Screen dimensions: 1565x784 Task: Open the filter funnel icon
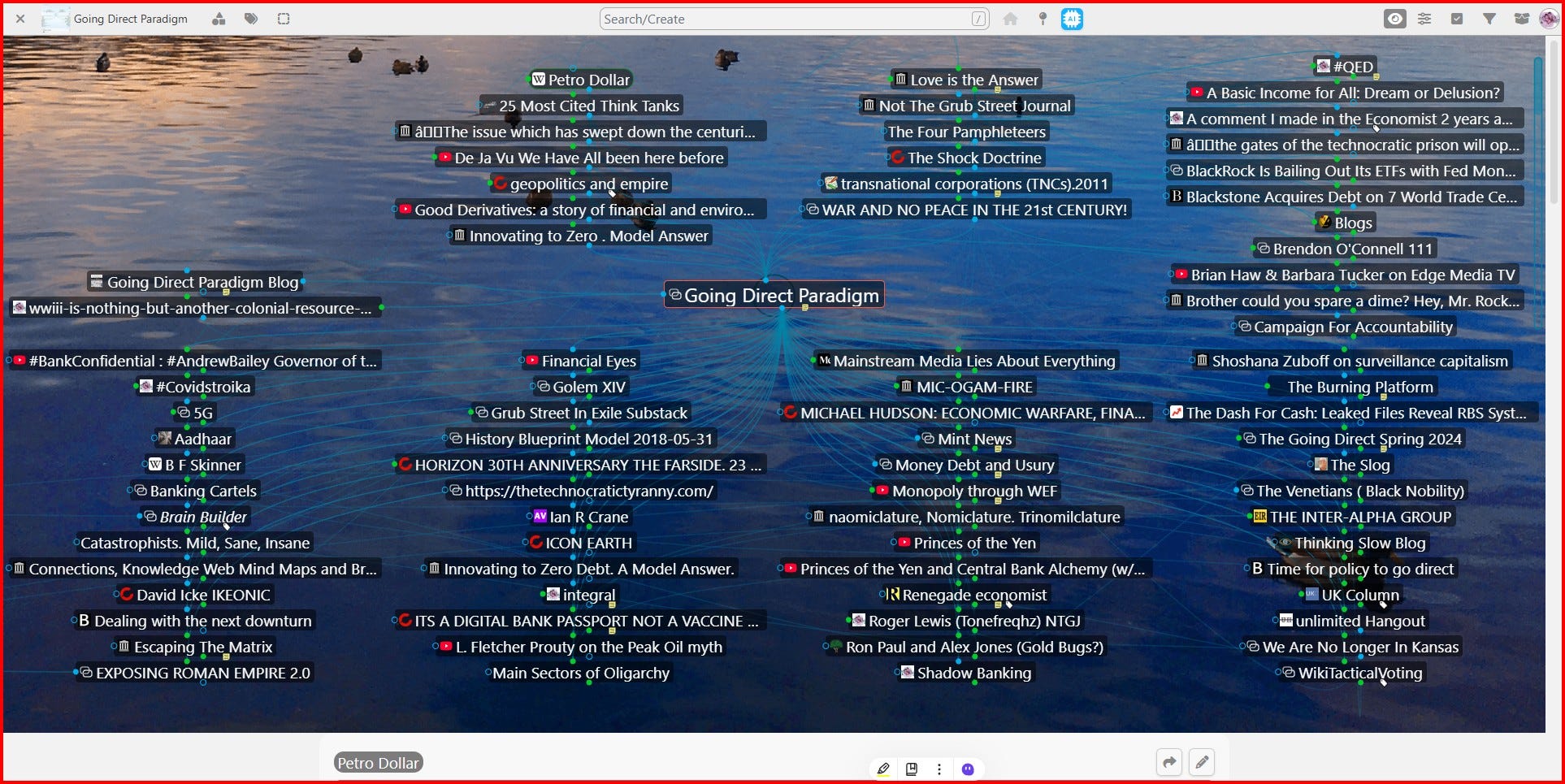point(1489,19)
